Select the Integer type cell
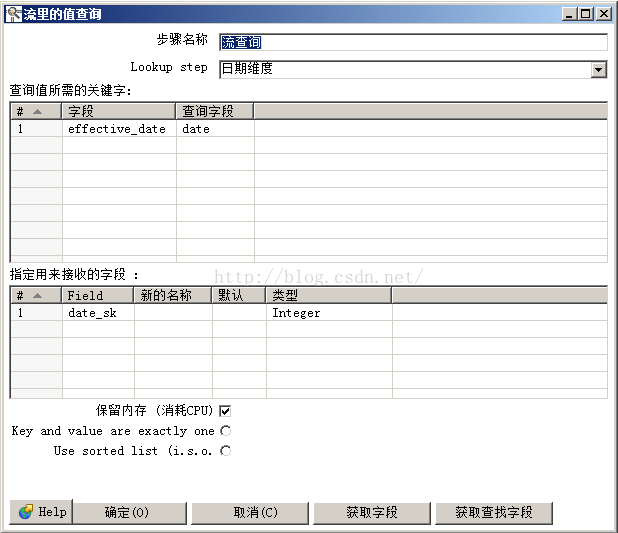This screenshot has width=618, height=533. pyautogui.click(x=329, y=312)
